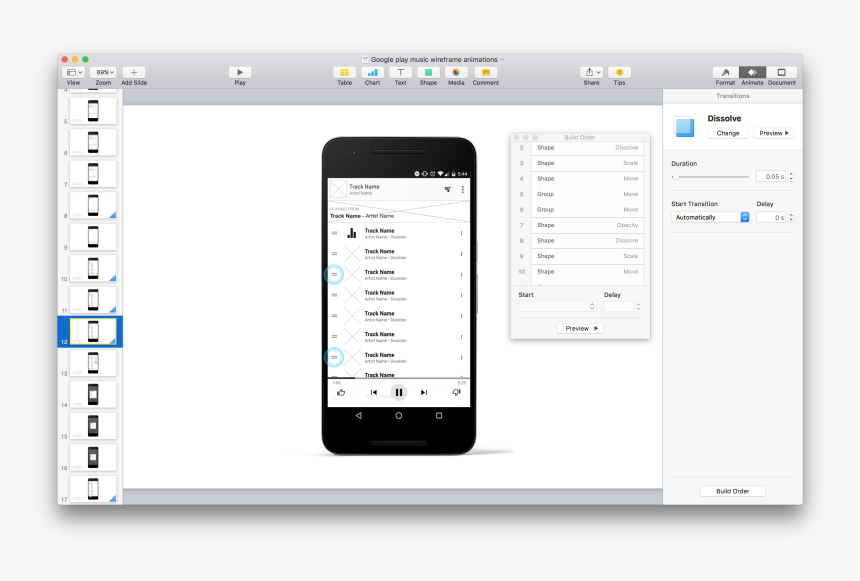
Task: Open the Build Order Start dropdown
Action: (557, 307)
